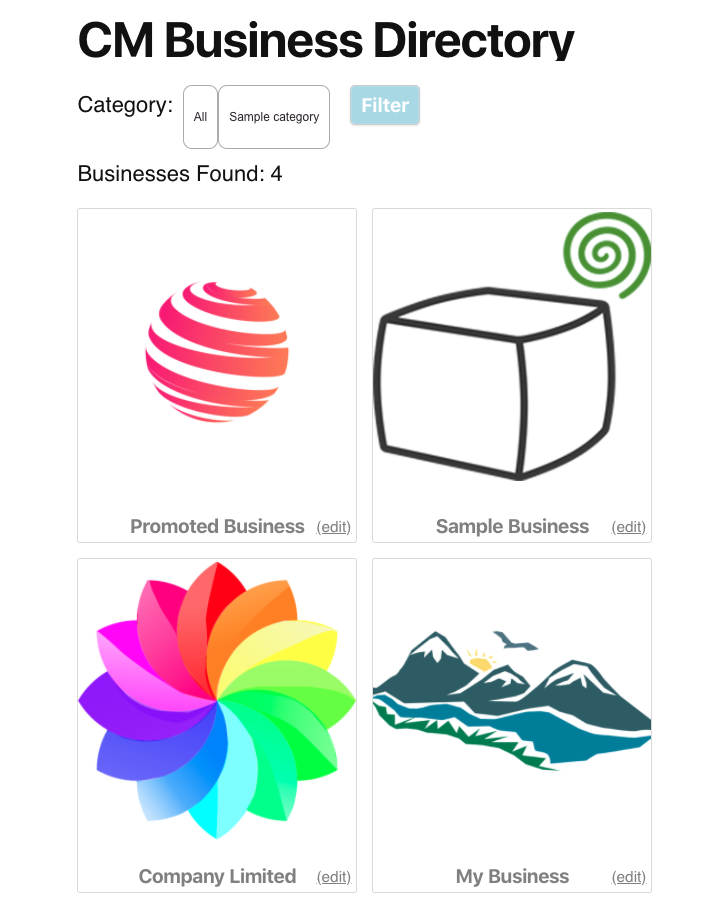Viewport: 708px width, 920px height.
Task: Open the Promoted Business title link
Action: pyautogui.click(x=217, y=526)
